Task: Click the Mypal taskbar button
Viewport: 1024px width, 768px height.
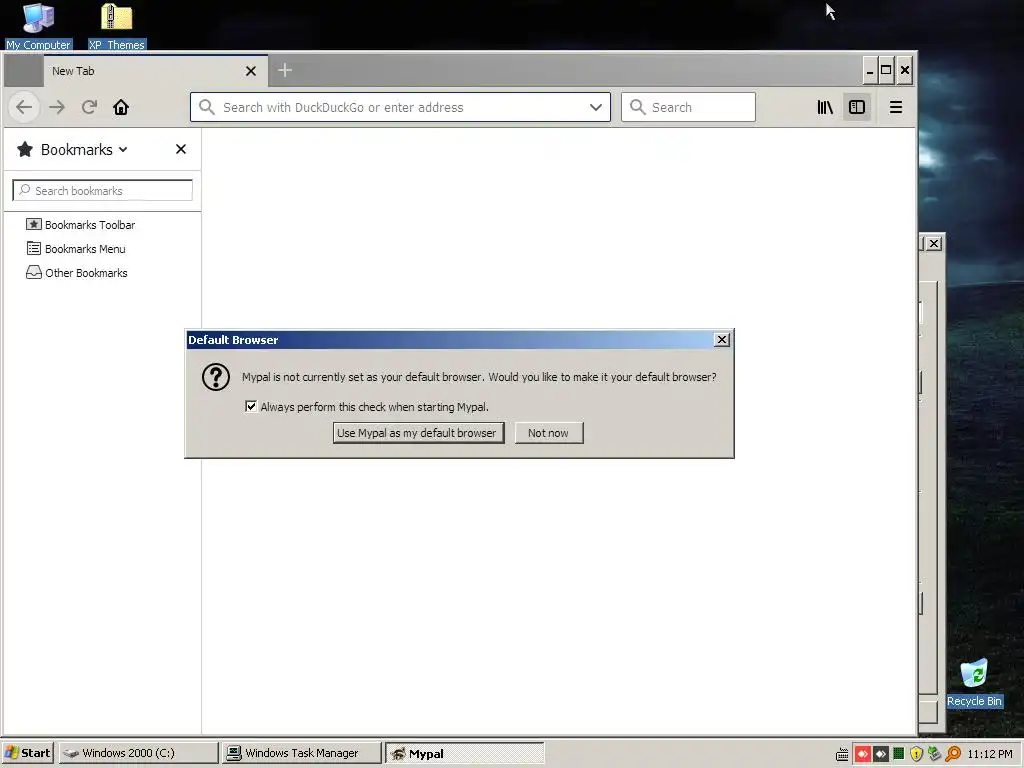Action: 464,753
